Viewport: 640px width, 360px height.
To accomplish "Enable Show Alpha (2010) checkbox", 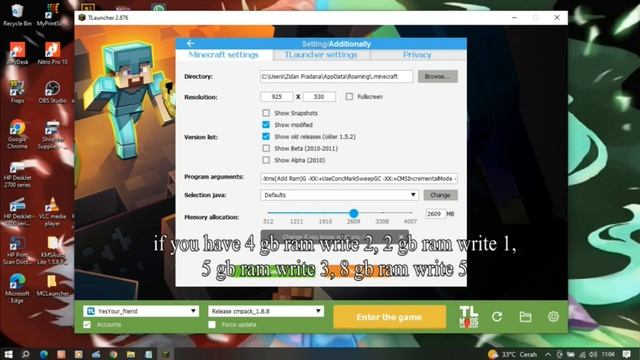I will point(266,160).
